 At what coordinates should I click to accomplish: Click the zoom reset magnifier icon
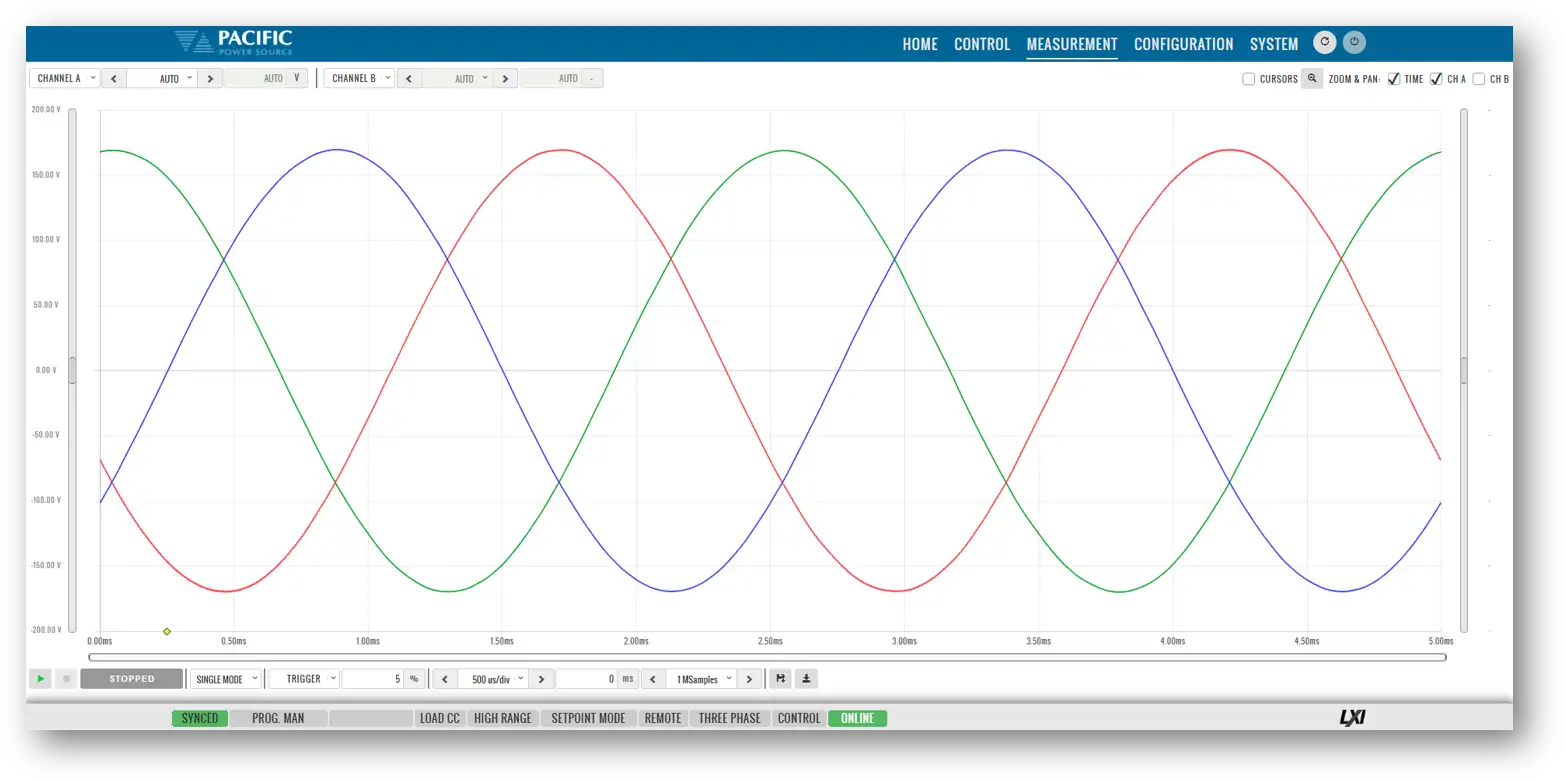click(1312, 79)
